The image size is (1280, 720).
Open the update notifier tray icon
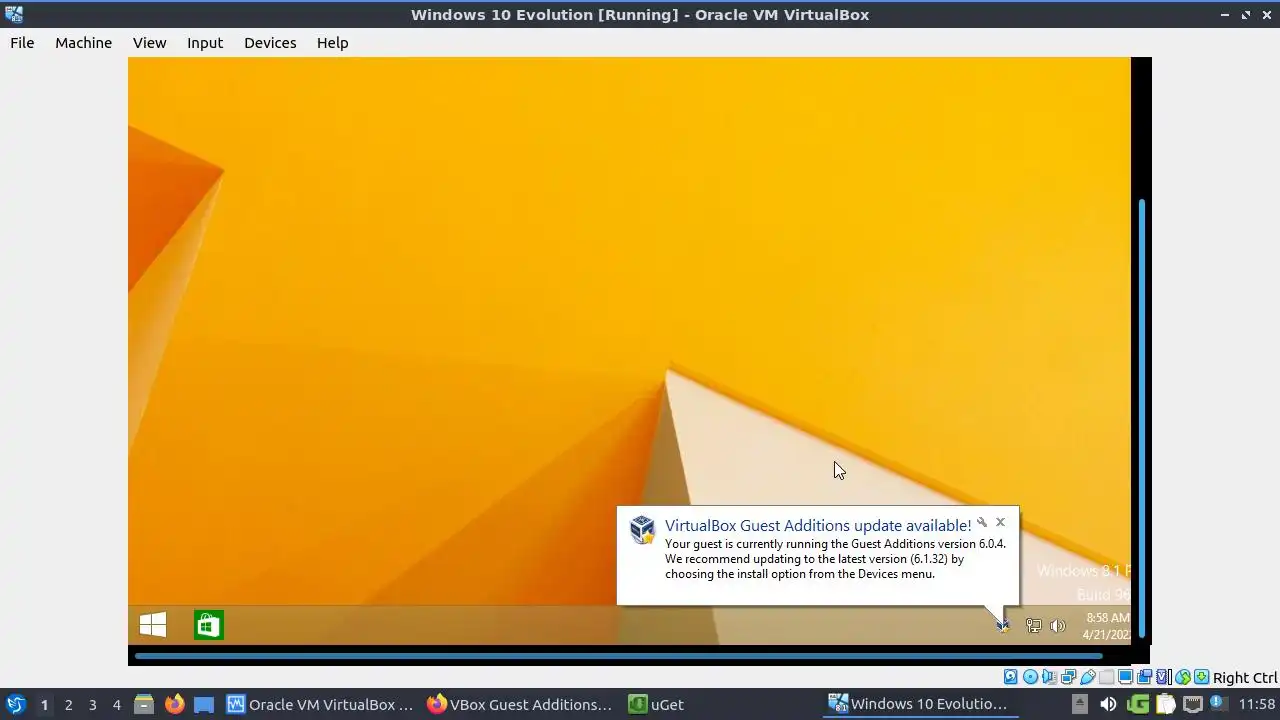click(1217, 704)
